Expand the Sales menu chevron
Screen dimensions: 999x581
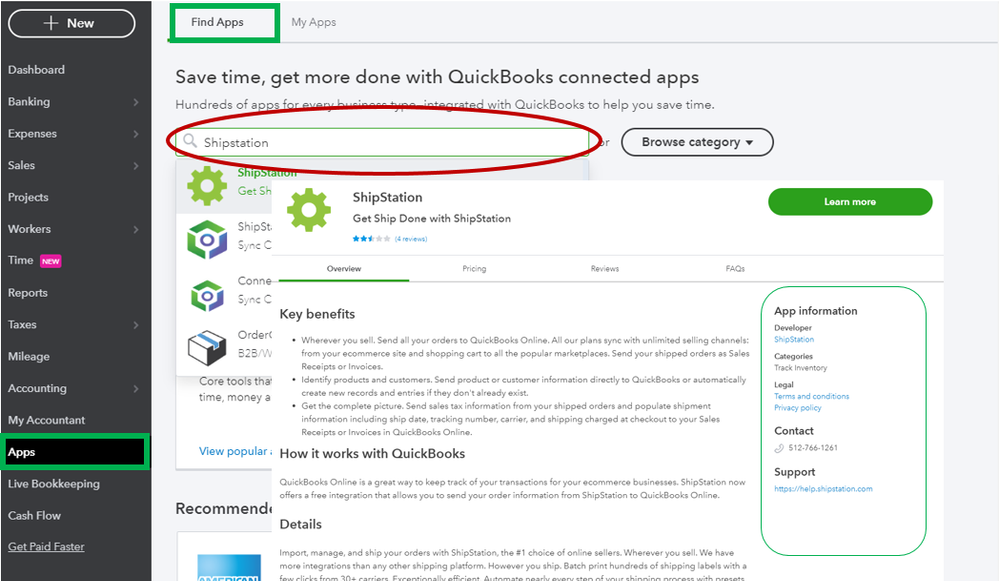136,166
